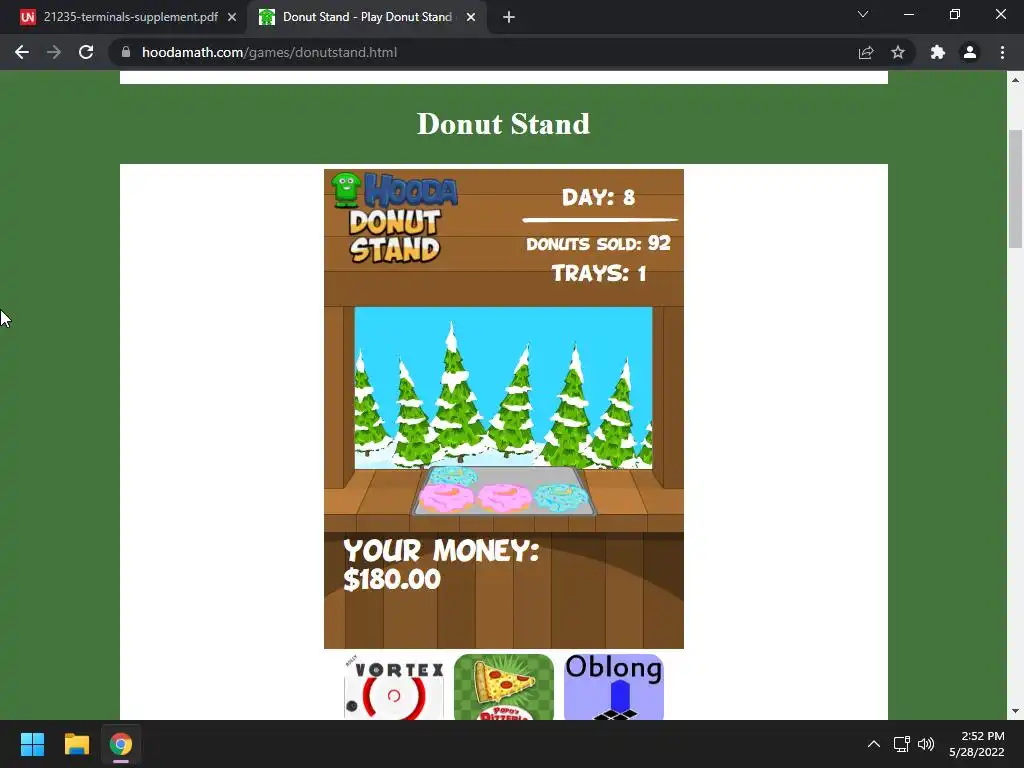Click the Donuts Sold: 92 text
1024x768 pixels.
tap(598, 244)
